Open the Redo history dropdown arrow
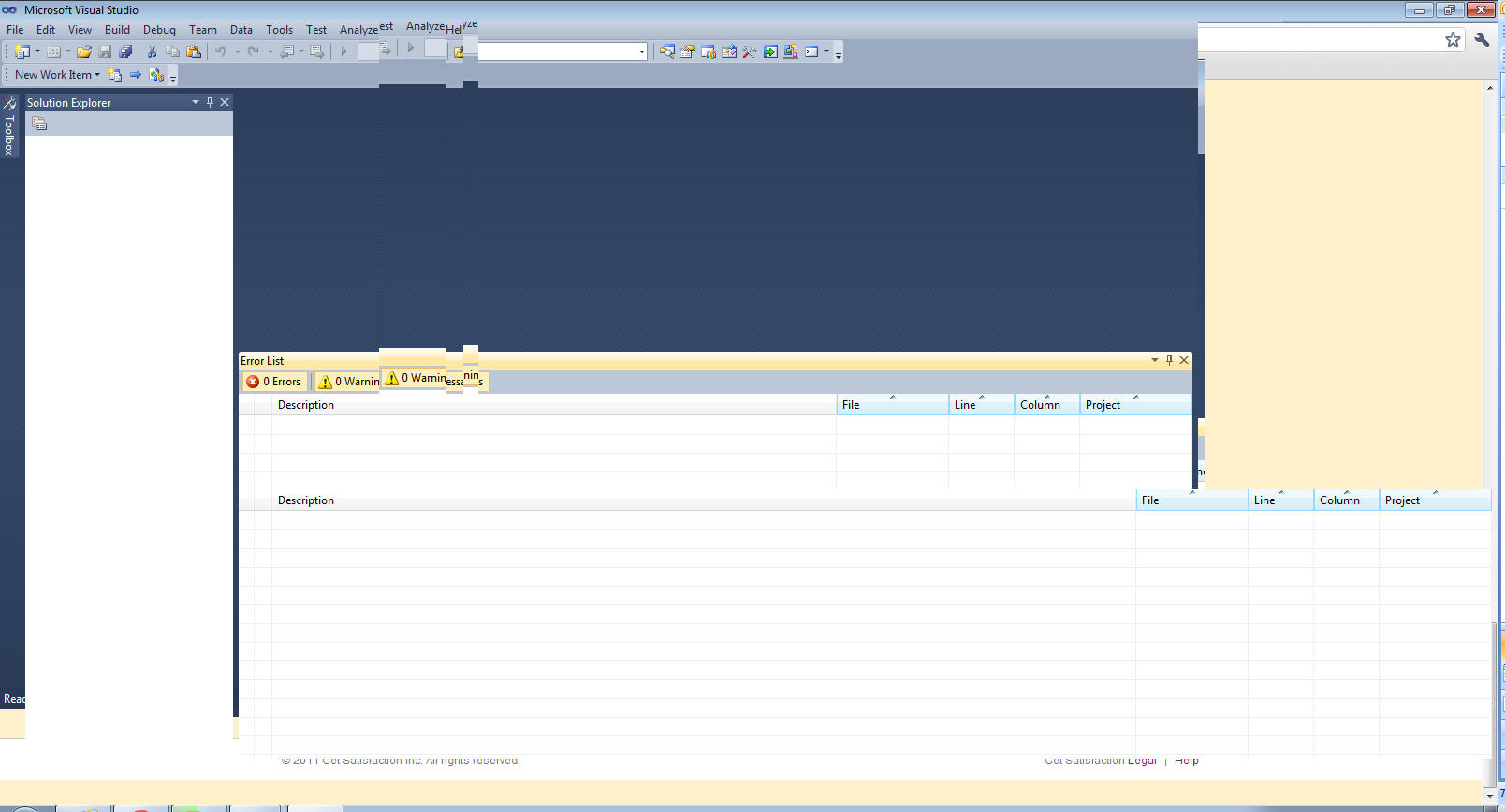The height and width of the screenshot is (812, 1505). point(270,51)
